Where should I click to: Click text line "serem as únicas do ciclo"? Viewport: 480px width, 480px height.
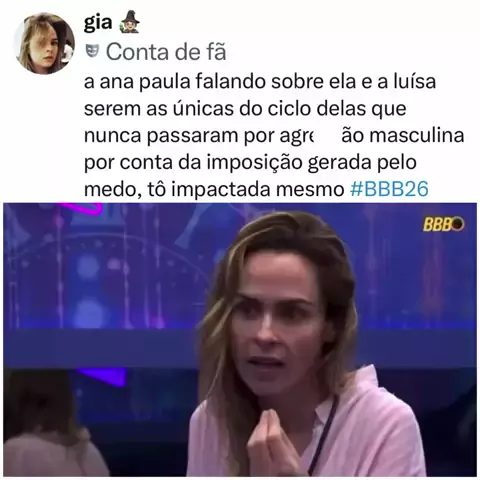click(245, 109)
